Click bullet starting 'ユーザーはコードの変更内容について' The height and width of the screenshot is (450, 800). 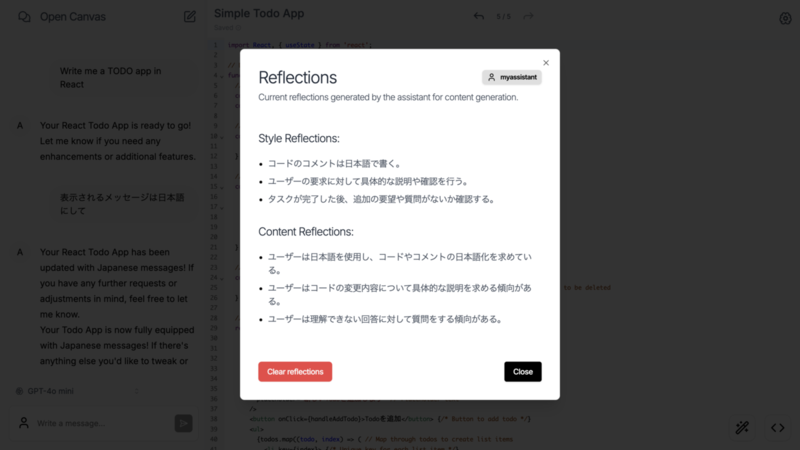tap(400, 294)
